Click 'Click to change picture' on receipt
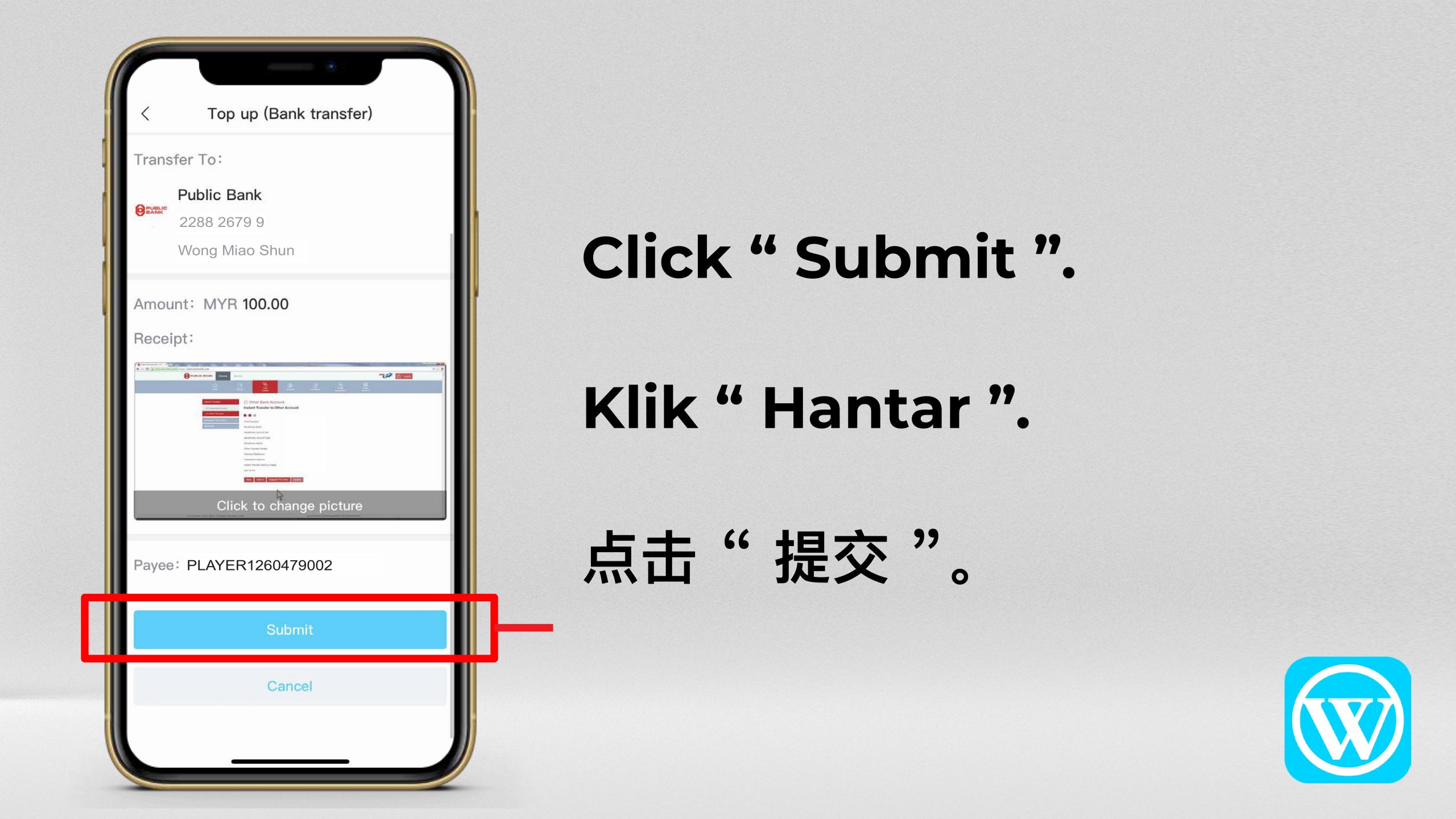Image resolution: width=1456 pixels, height=819 pixels. tap(289, 504)
